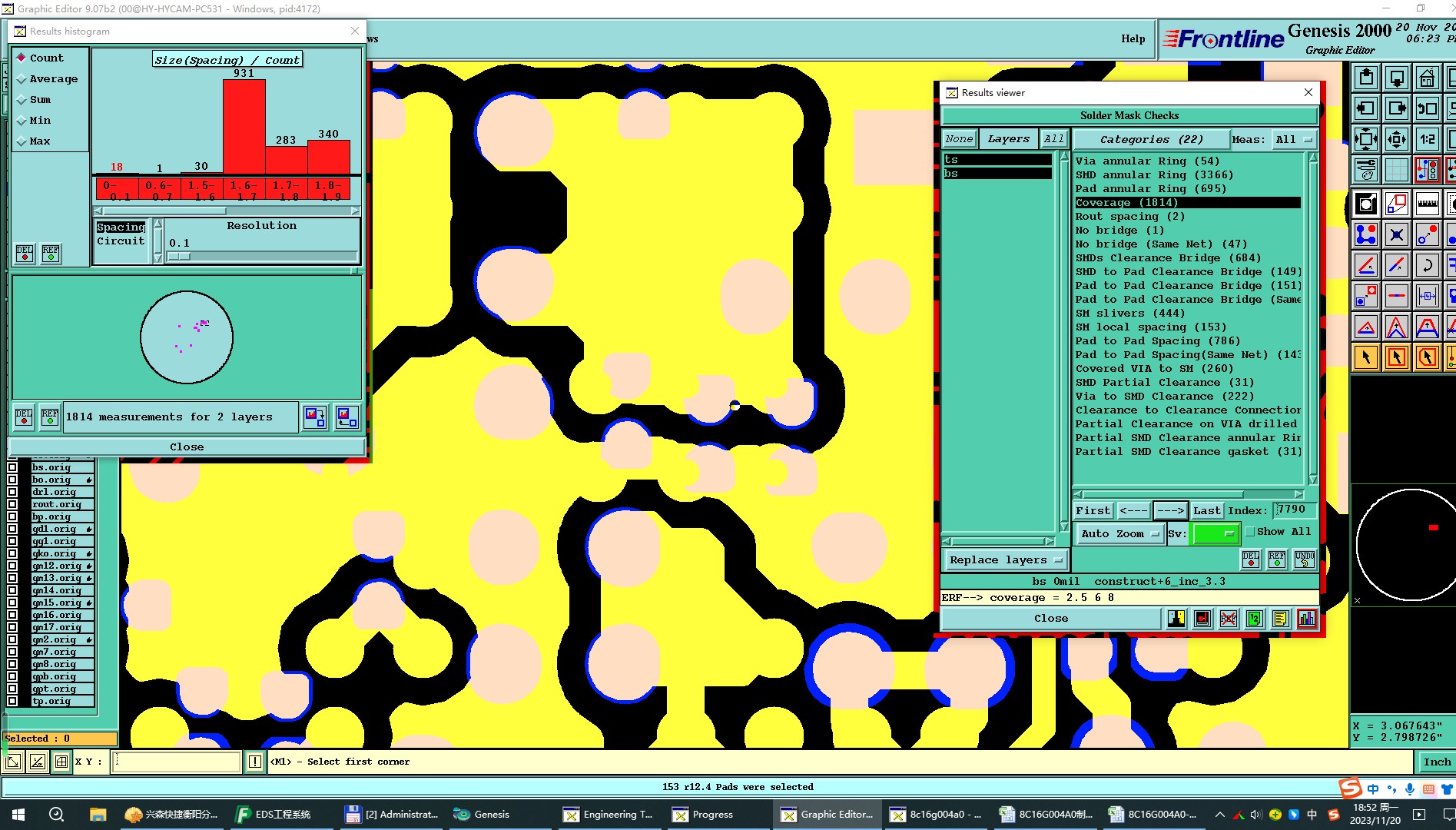Select the Sum radio option

coord(34,99)
